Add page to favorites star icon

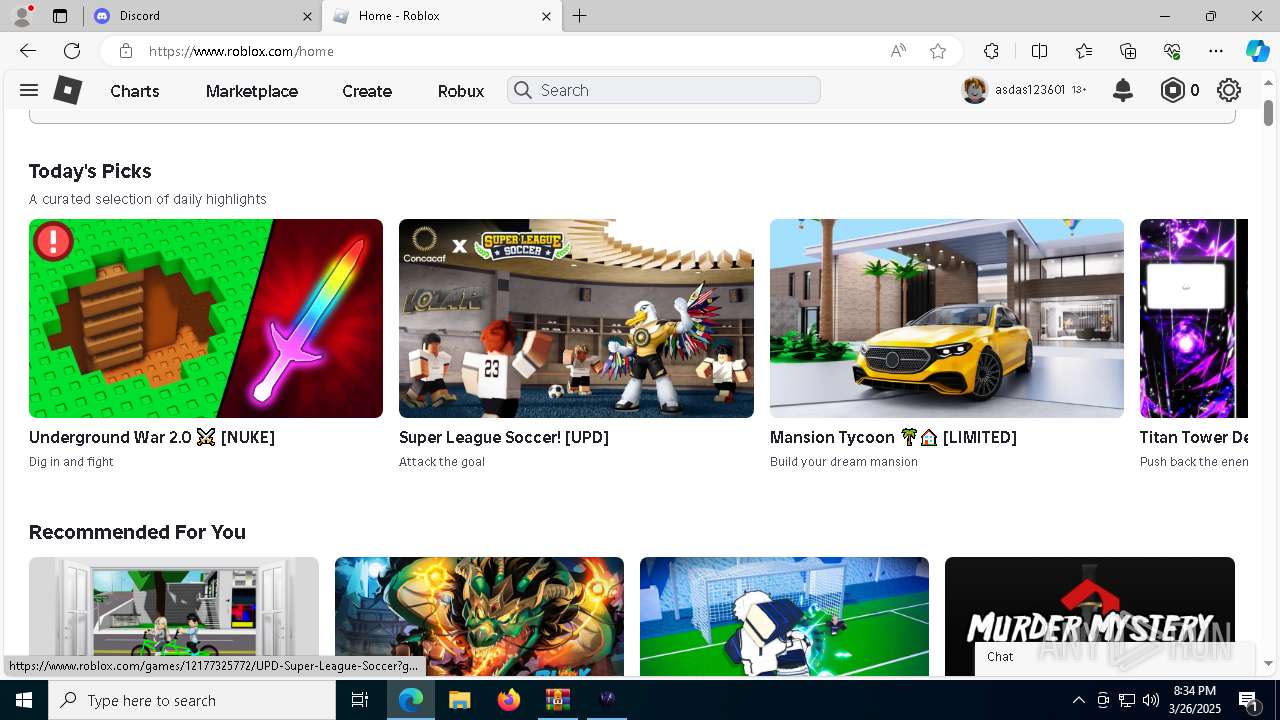(x=938, y=51)
